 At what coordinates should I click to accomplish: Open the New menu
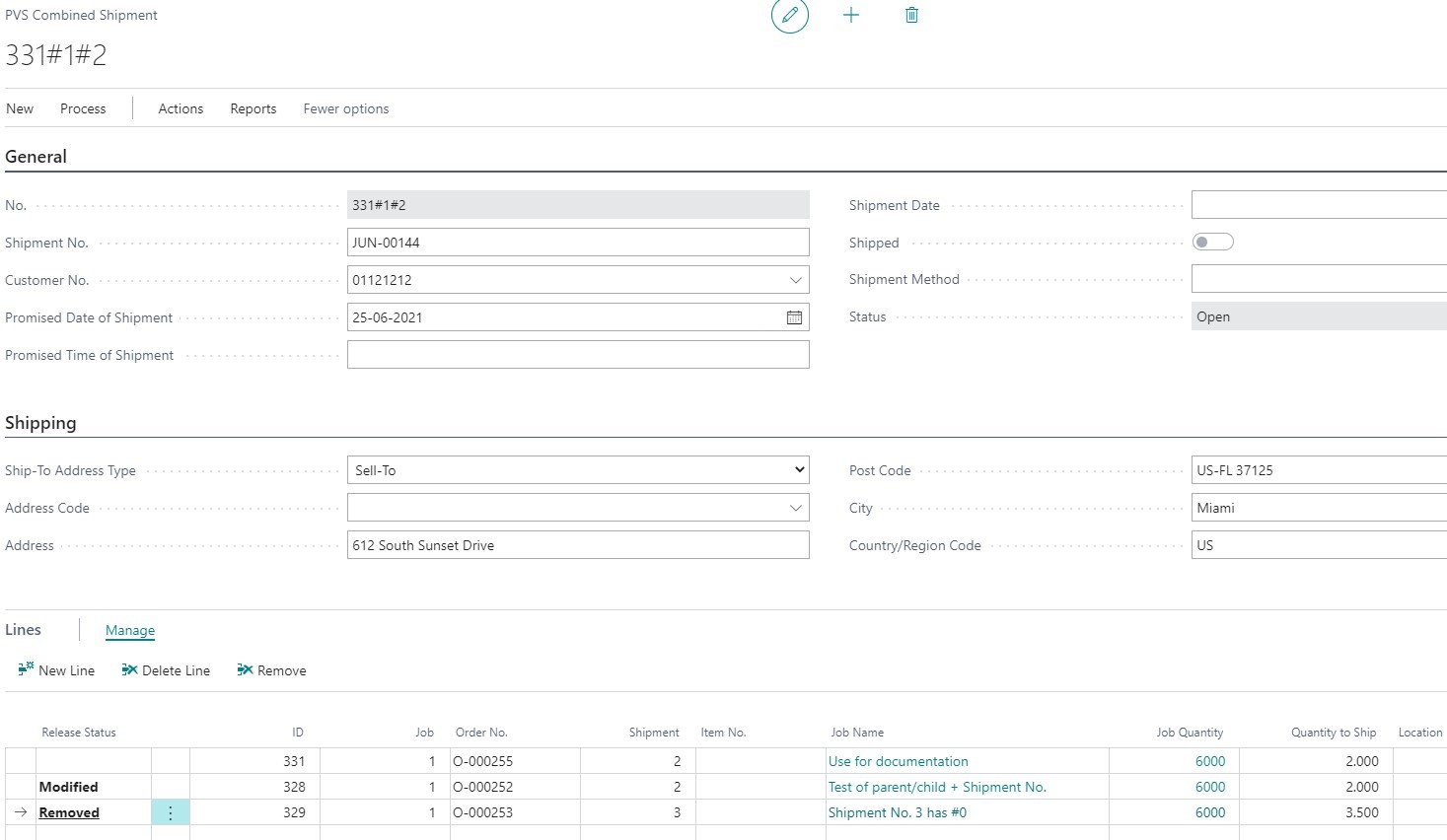pos(20,108)
